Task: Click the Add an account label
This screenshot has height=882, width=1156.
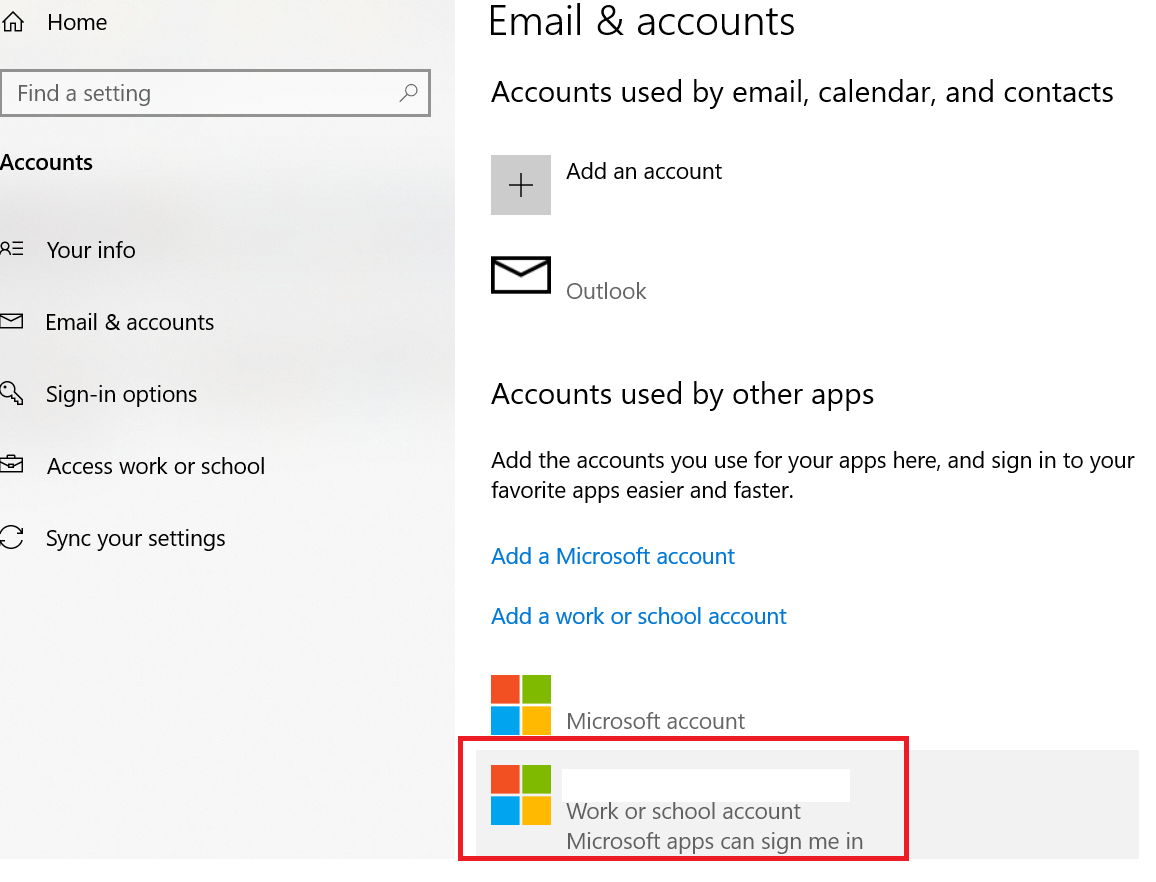Action: click(x=644, y=171)
